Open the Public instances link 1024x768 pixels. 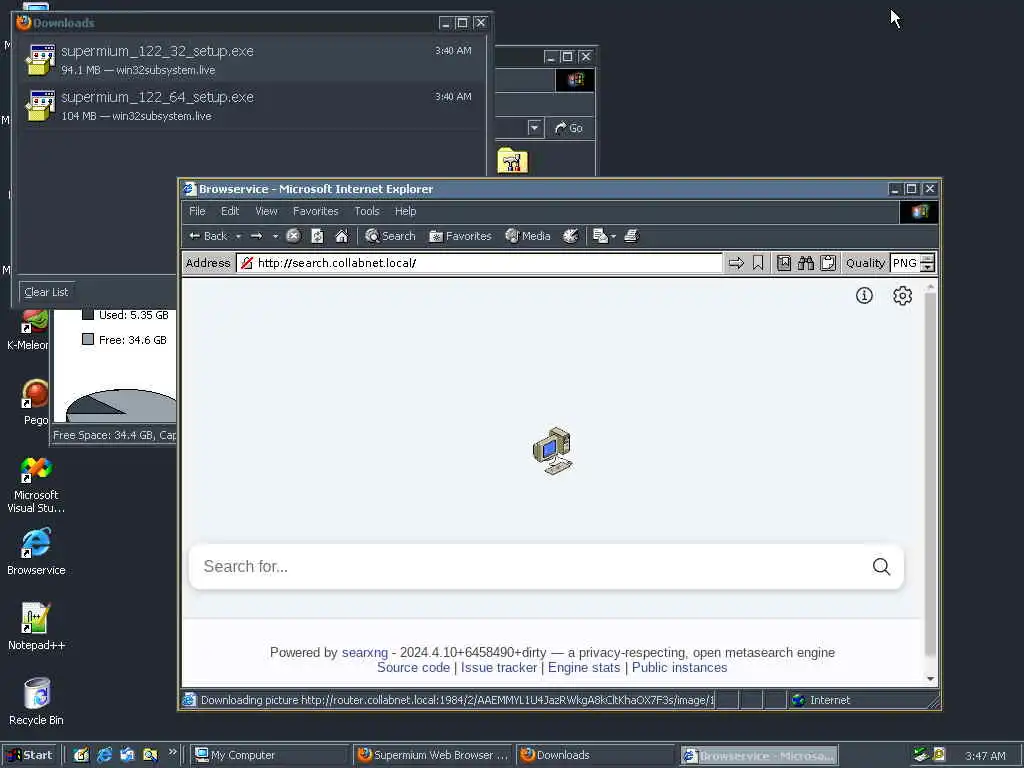point(679,667)
